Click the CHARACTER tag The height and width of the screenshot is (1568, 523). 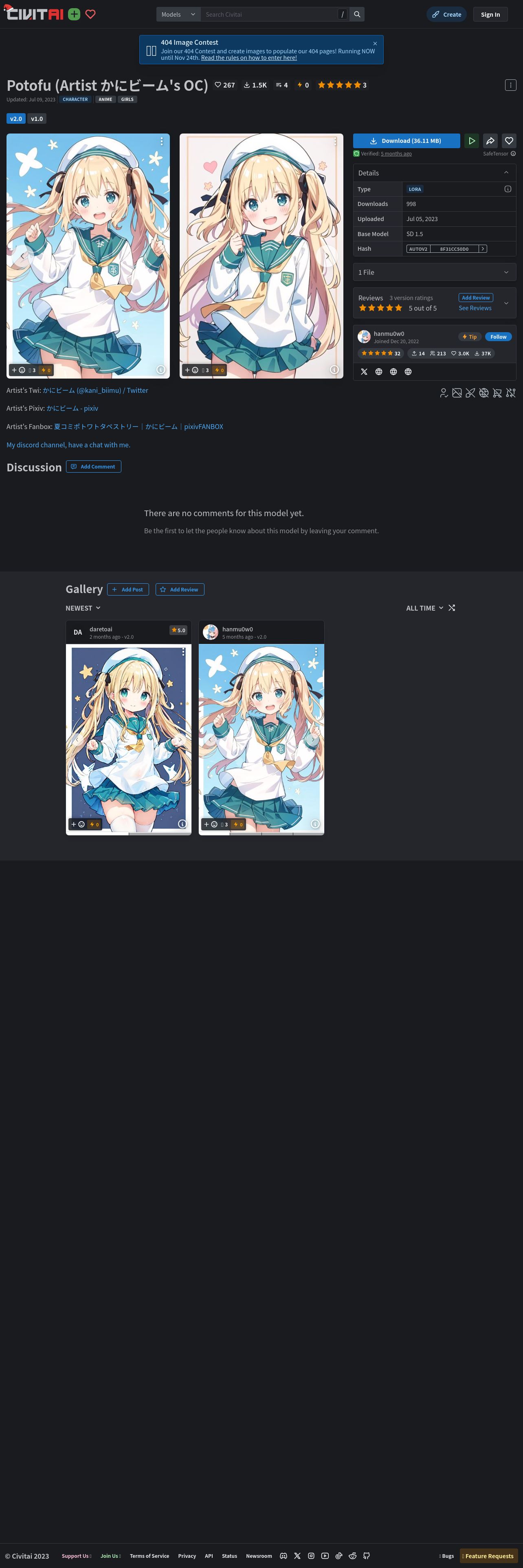point(75,99)
